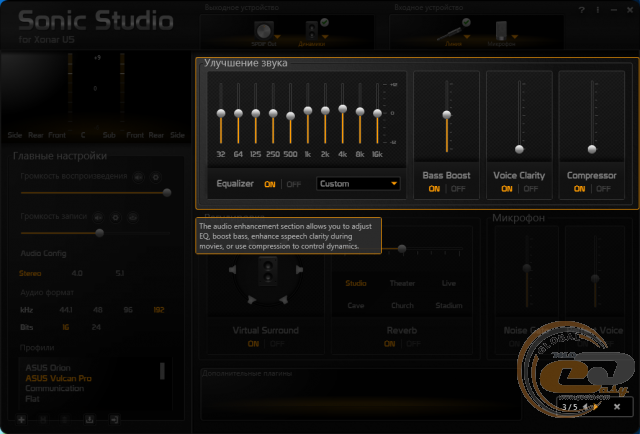640x434 pixels.
Task: Open the Custom equalizer preset dropdown
Action: [x=358, y=184]
